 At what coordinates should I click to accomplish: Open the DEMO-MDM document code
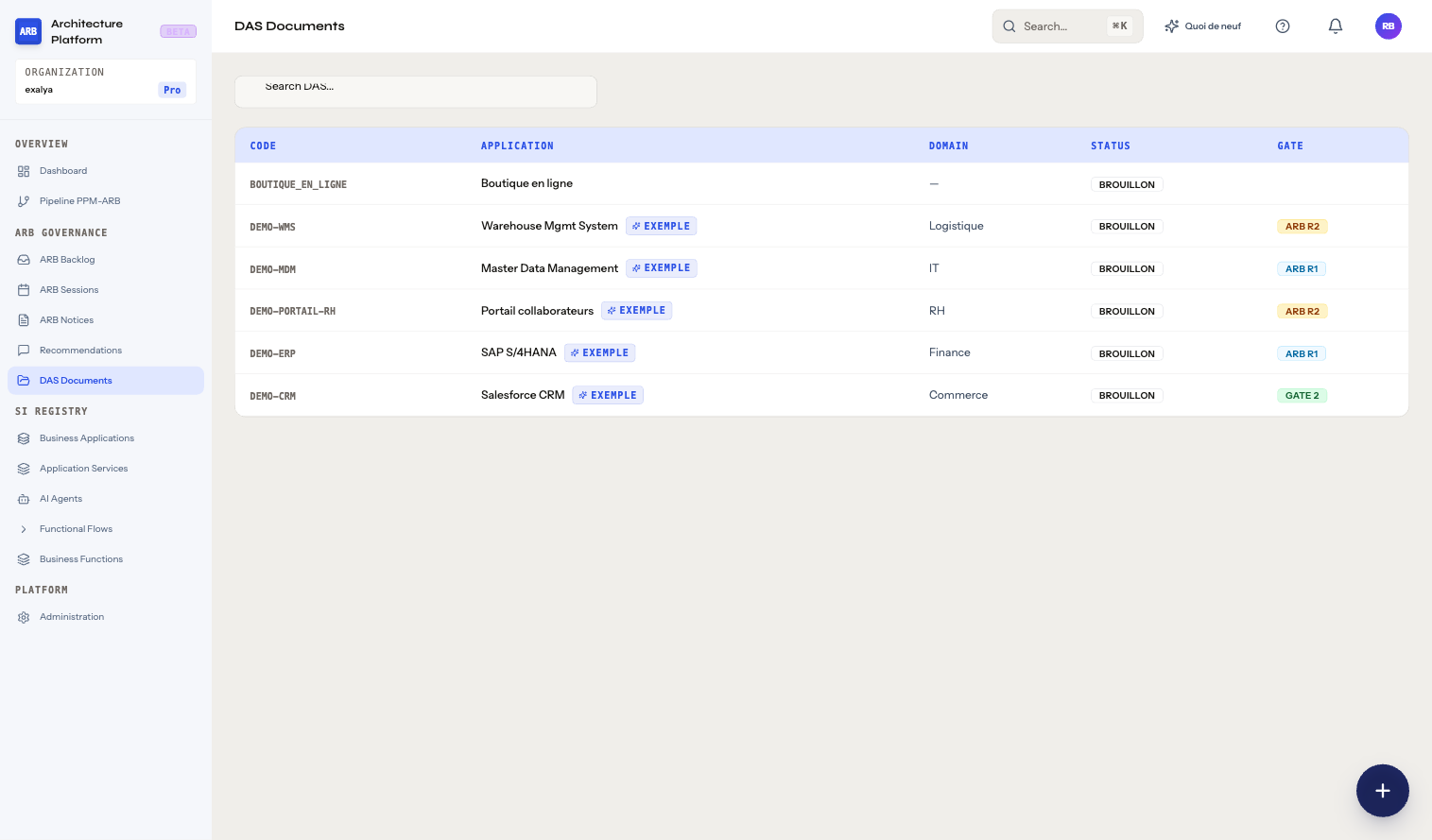[272, 270]
